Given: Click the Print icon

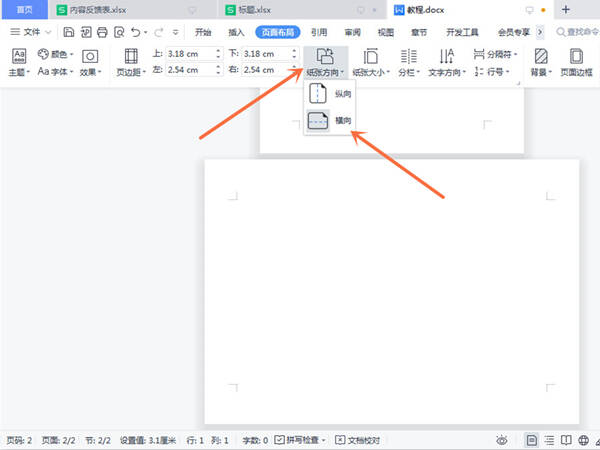Looking at the screenshot, I should point(102,32).
